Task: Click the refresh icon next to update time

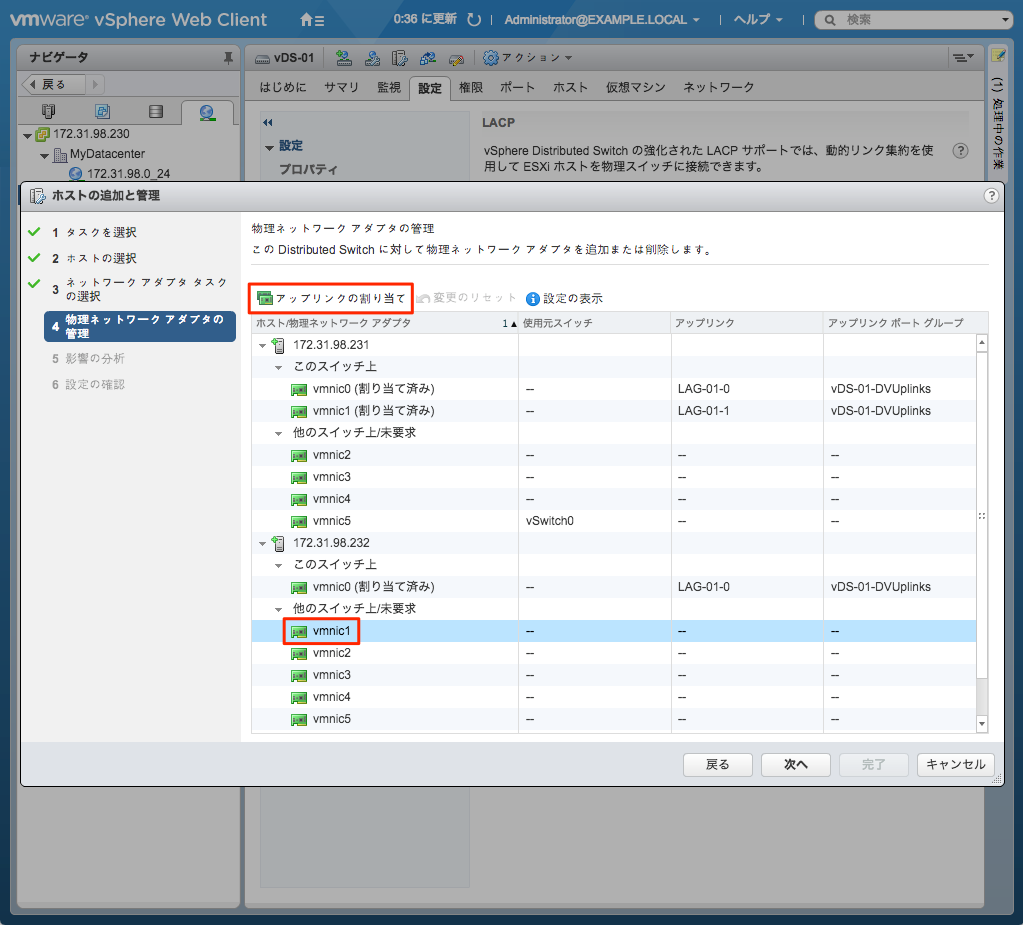Action: (x=474, y=20)
